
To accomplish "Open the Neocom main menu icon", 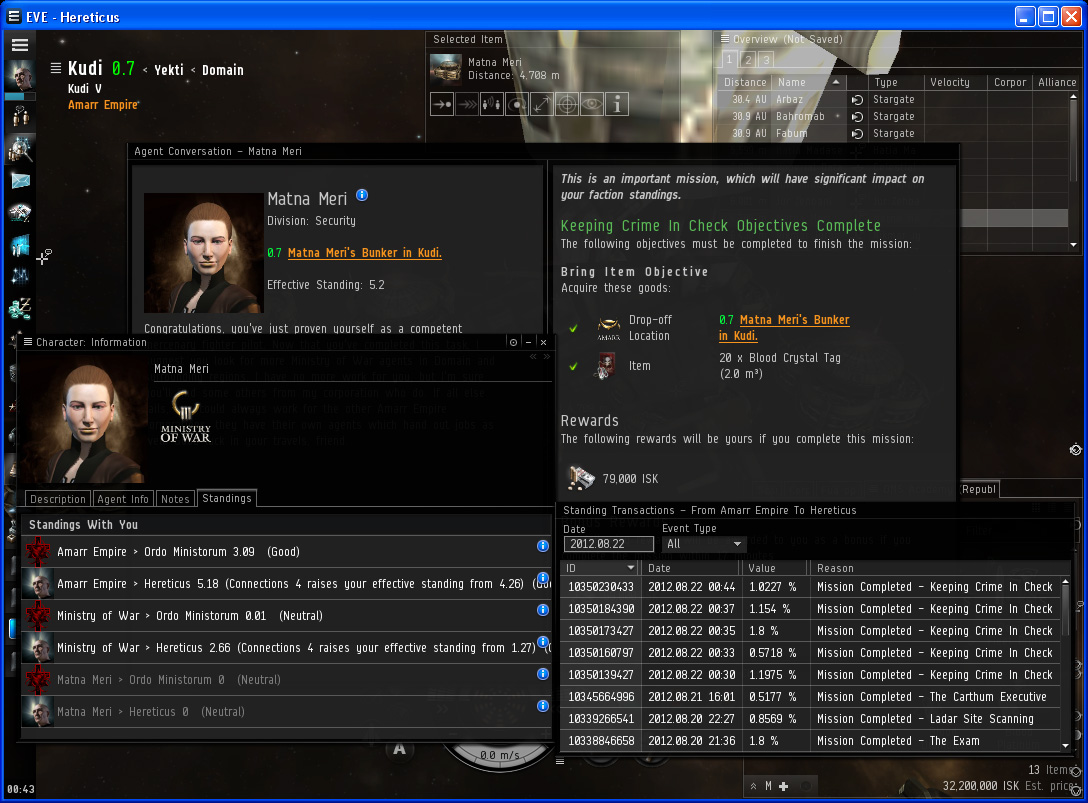I will (19, 45).
